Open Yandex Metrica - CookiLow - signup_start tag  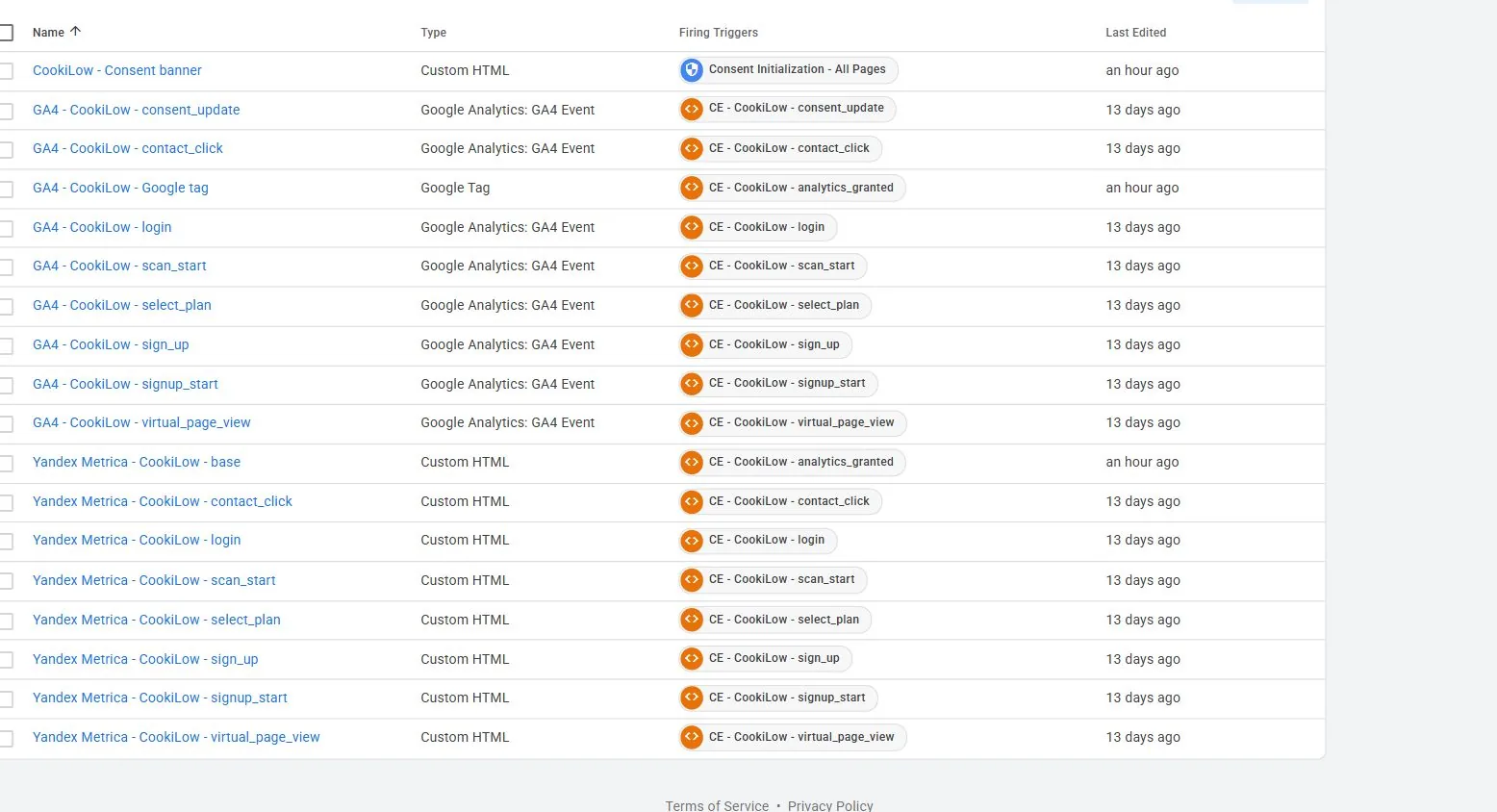pos(160,698)
